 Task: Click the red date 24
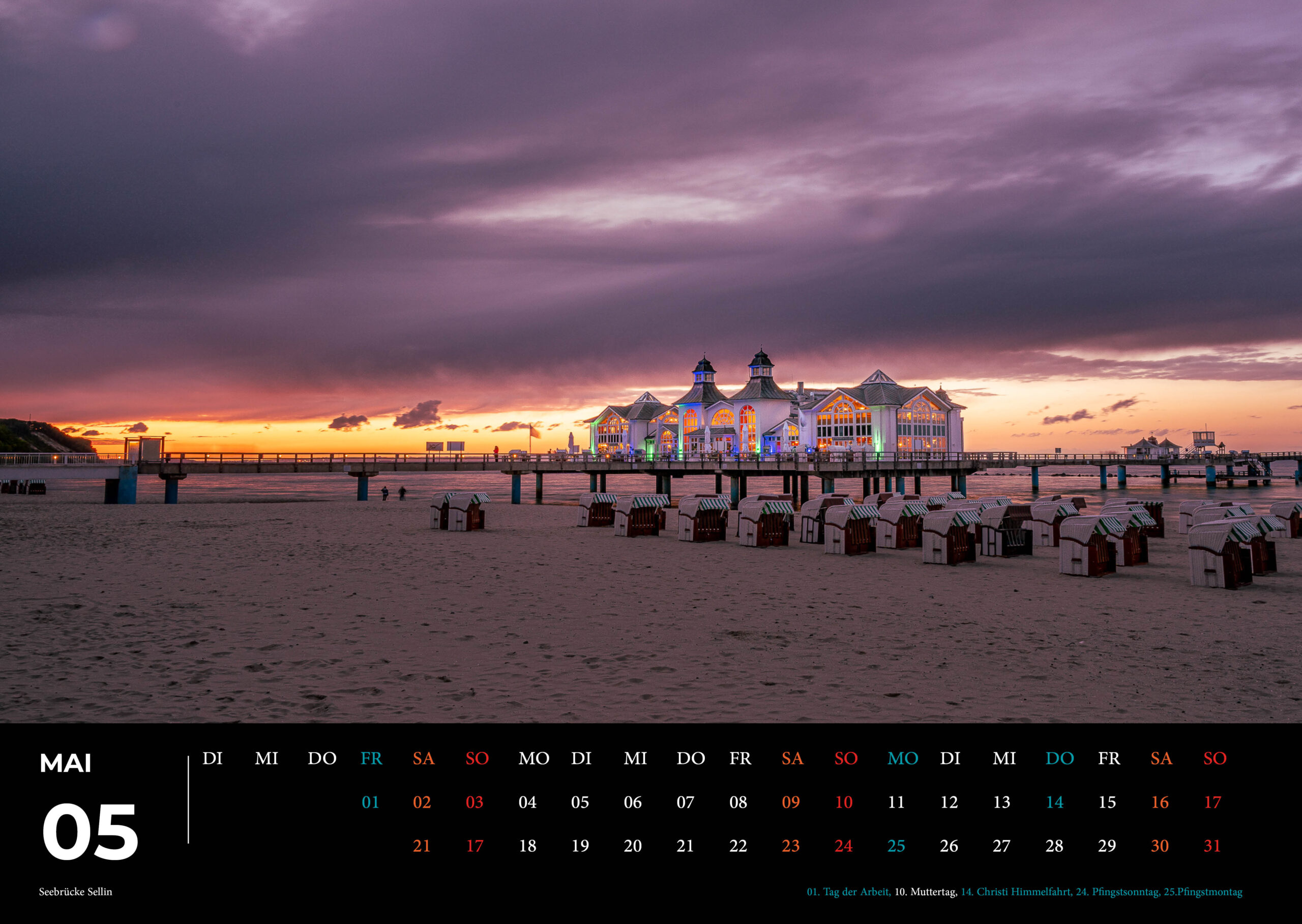pyautogui.click(x=843, y=846)
